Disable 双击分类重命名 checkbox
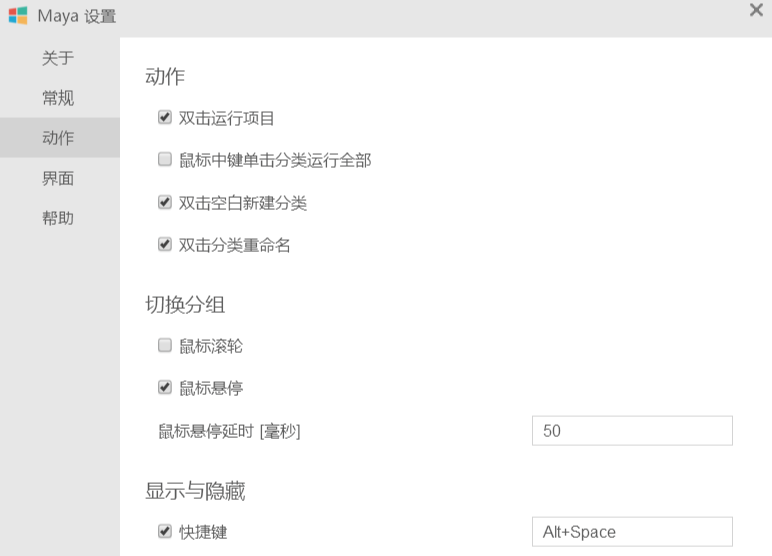Image resolution: width=772 pixels, height=556 pixels. [165, 244]
